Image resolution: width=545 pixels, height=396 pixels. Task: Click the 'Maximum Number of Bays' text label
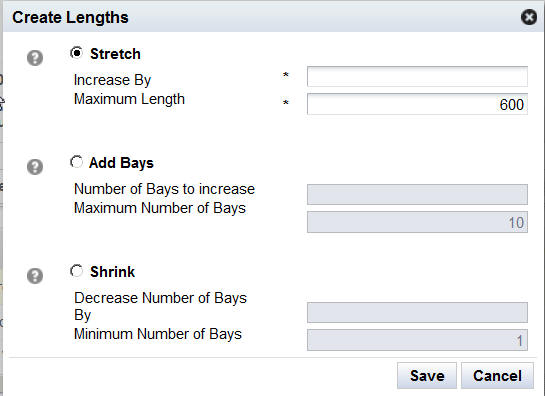[160, 208]
